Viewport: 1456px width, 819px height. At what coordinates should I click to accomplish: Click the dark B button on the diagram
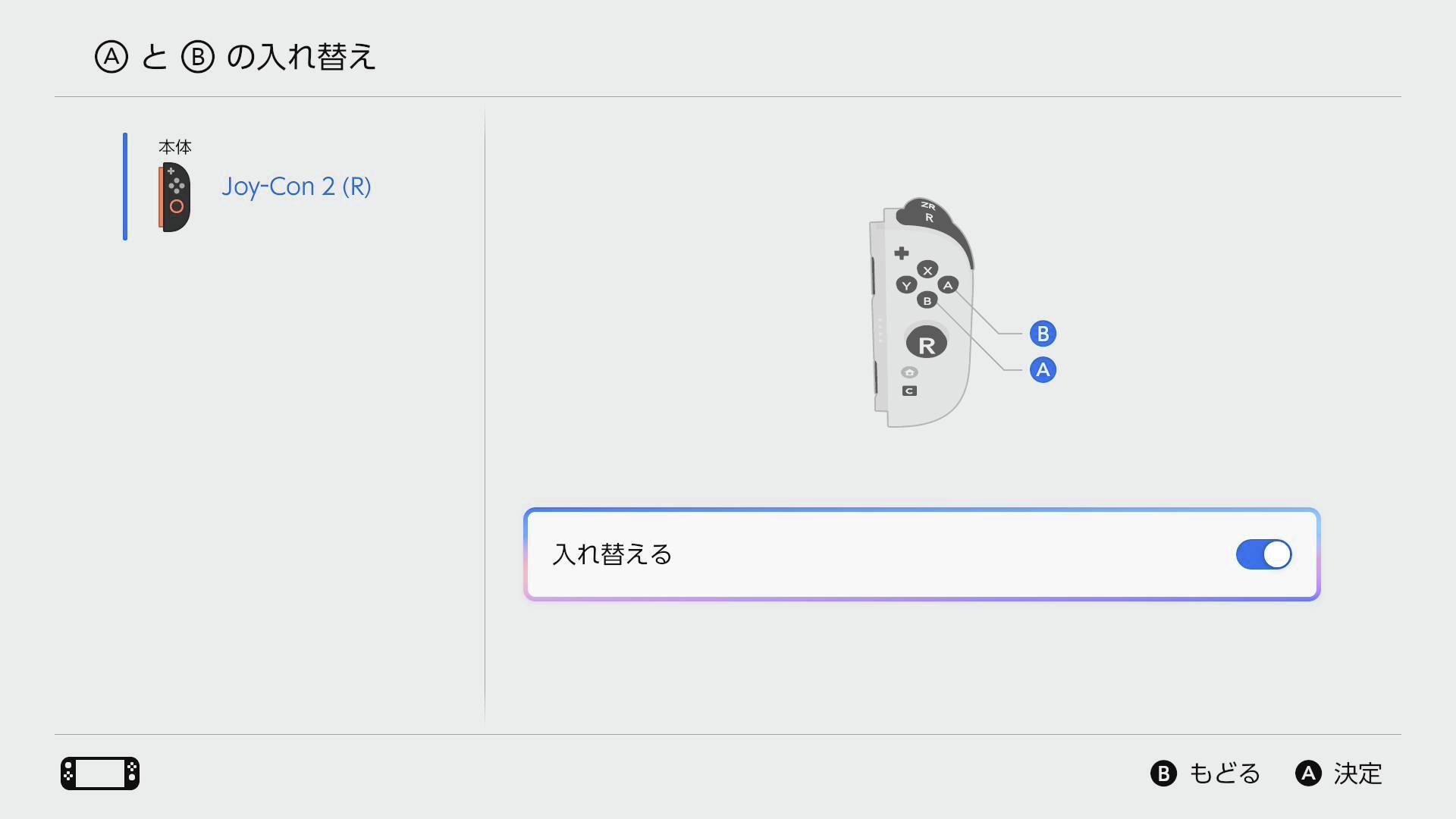(x=927, y=301)
